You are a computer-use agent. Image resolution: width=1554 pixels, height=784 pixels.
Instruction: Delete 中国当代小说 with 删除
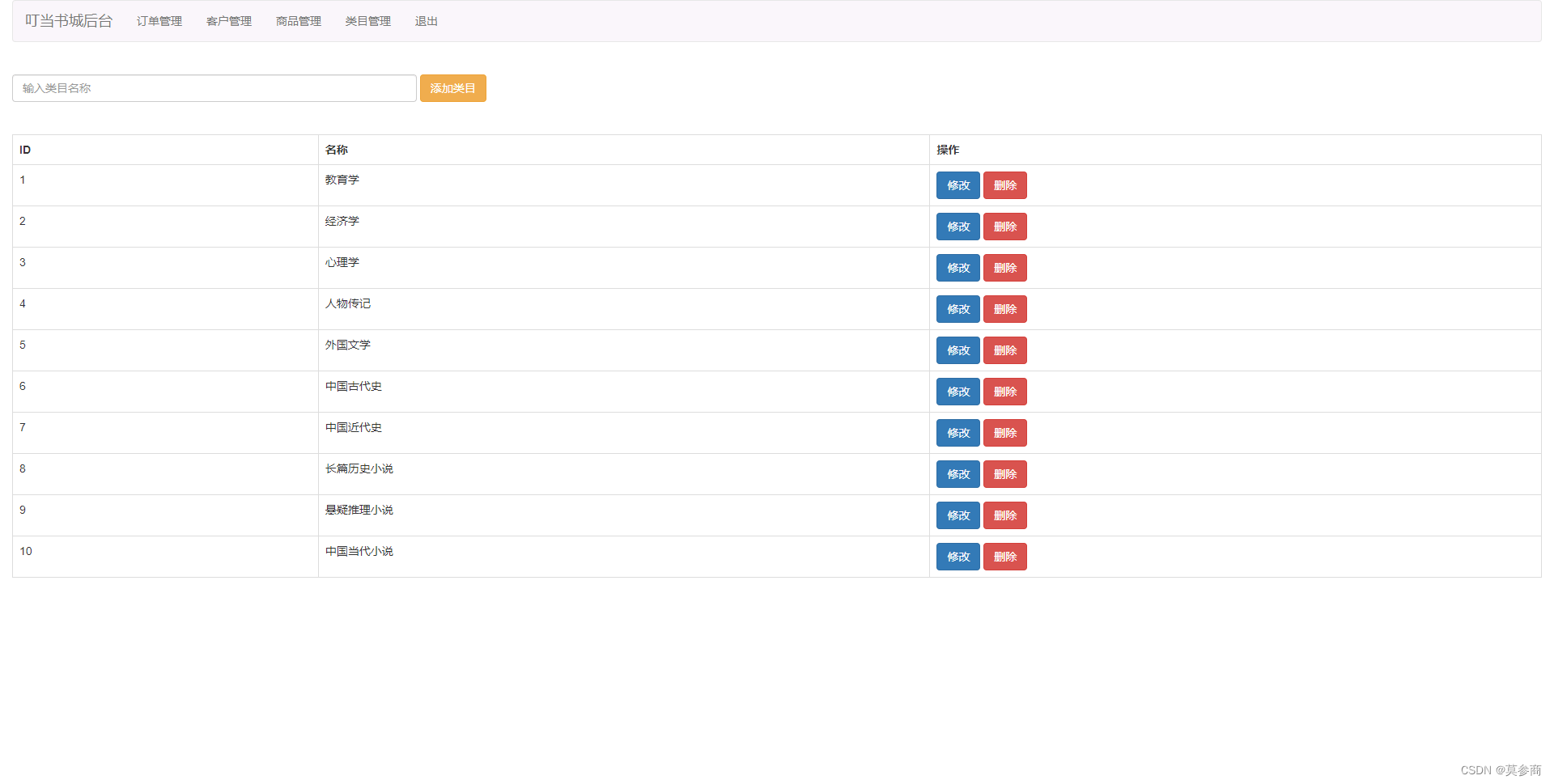pyautogui.click(x=1005, y=557)
